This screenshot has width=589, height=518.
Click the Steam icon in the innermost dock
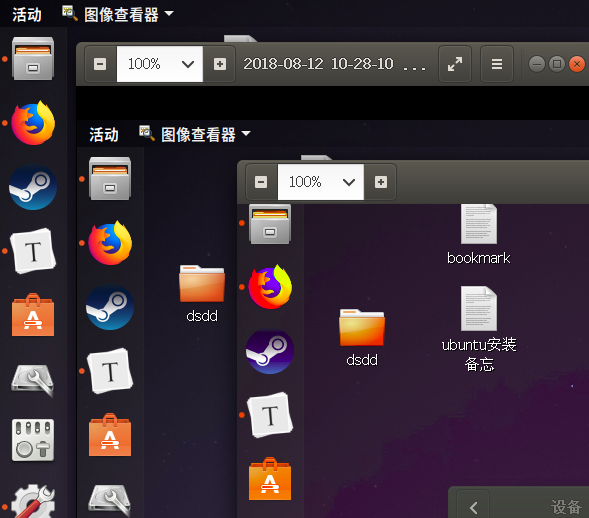click(270, 351)
